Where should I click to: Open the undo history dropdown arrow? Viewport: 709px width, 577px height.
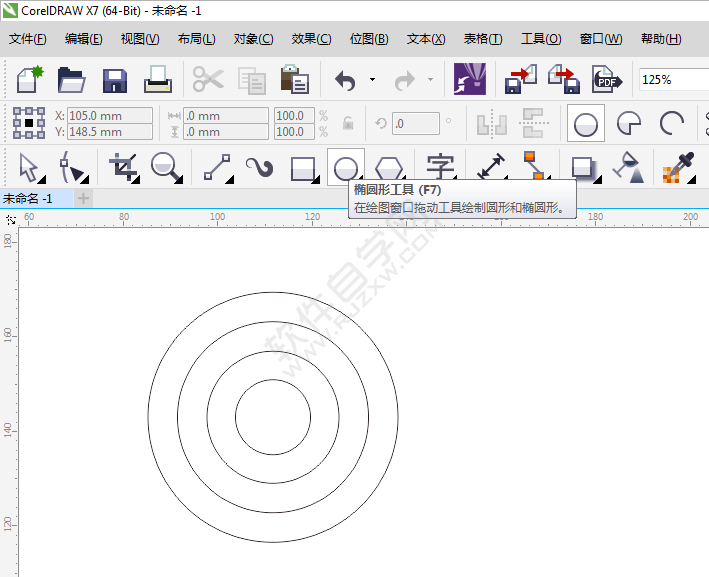pyautogui.click(x=372, y=79)
